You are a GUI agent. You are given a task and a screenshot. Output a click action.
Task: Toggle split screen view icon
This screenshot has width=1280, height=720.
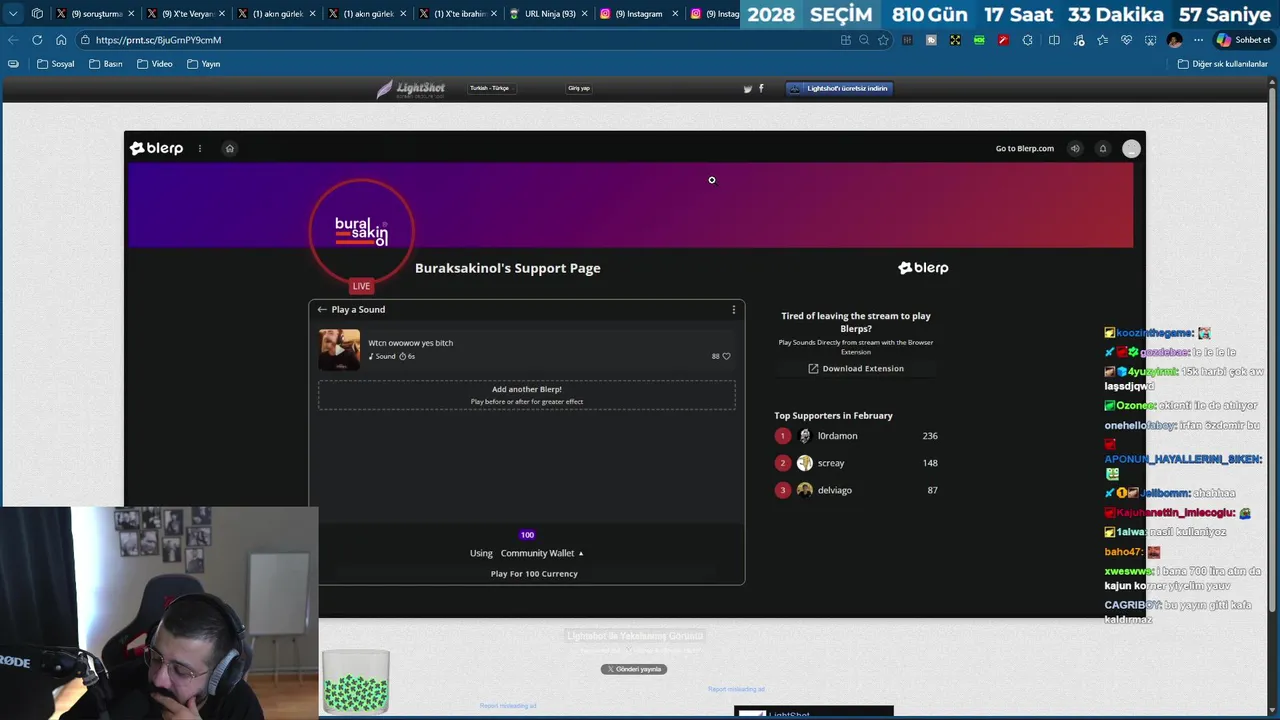click(x=1054, y=40)
